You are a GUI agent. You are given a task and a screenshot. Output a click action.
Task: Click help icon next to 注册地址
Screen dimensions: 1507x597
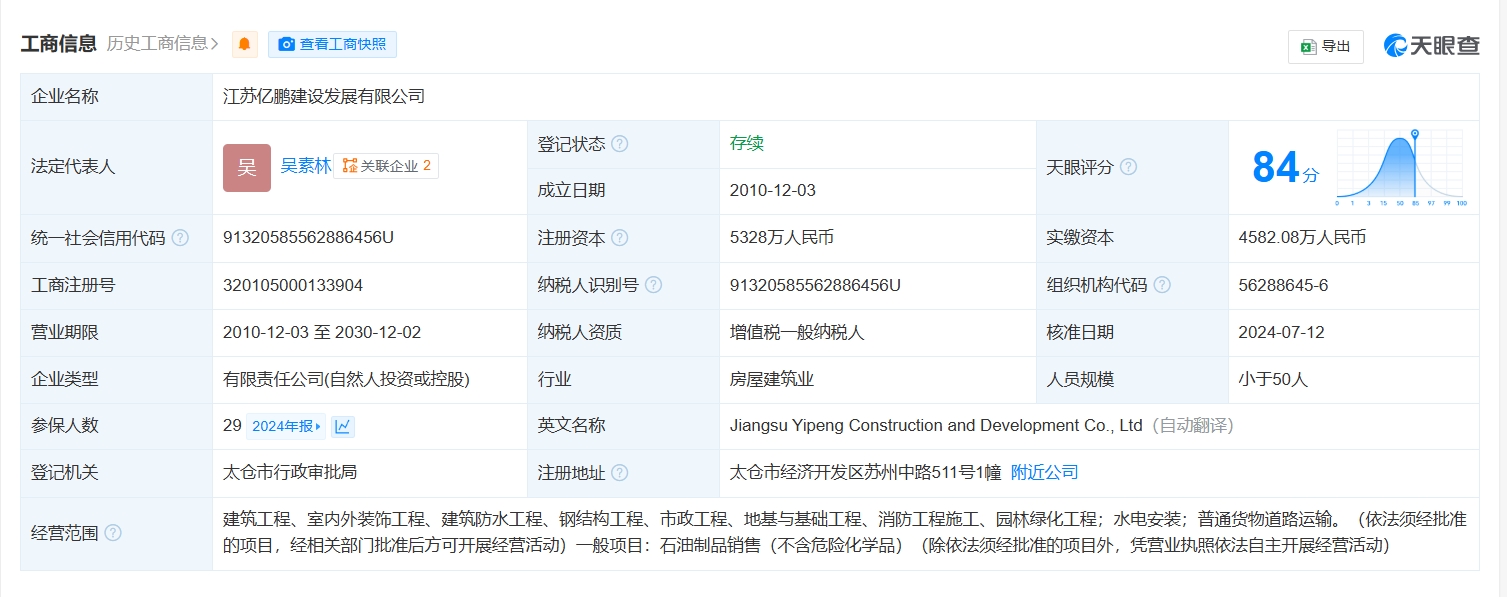[620, 473]
